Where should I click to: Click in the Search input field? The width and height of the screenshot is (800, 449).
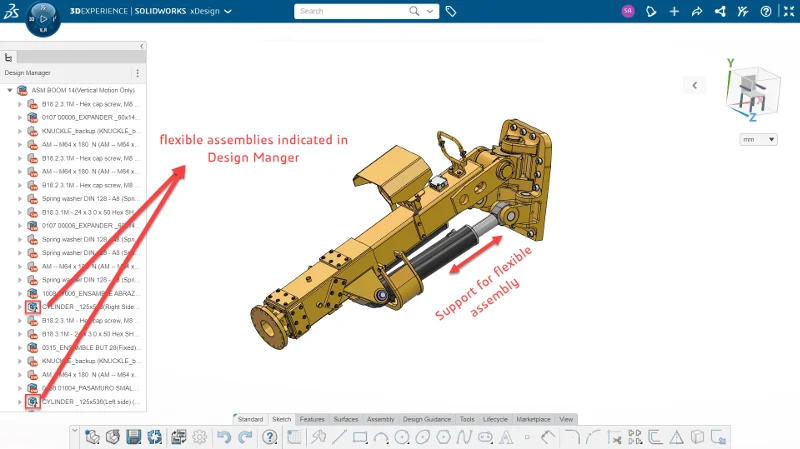pyautogui.click(x=350, y=12)
